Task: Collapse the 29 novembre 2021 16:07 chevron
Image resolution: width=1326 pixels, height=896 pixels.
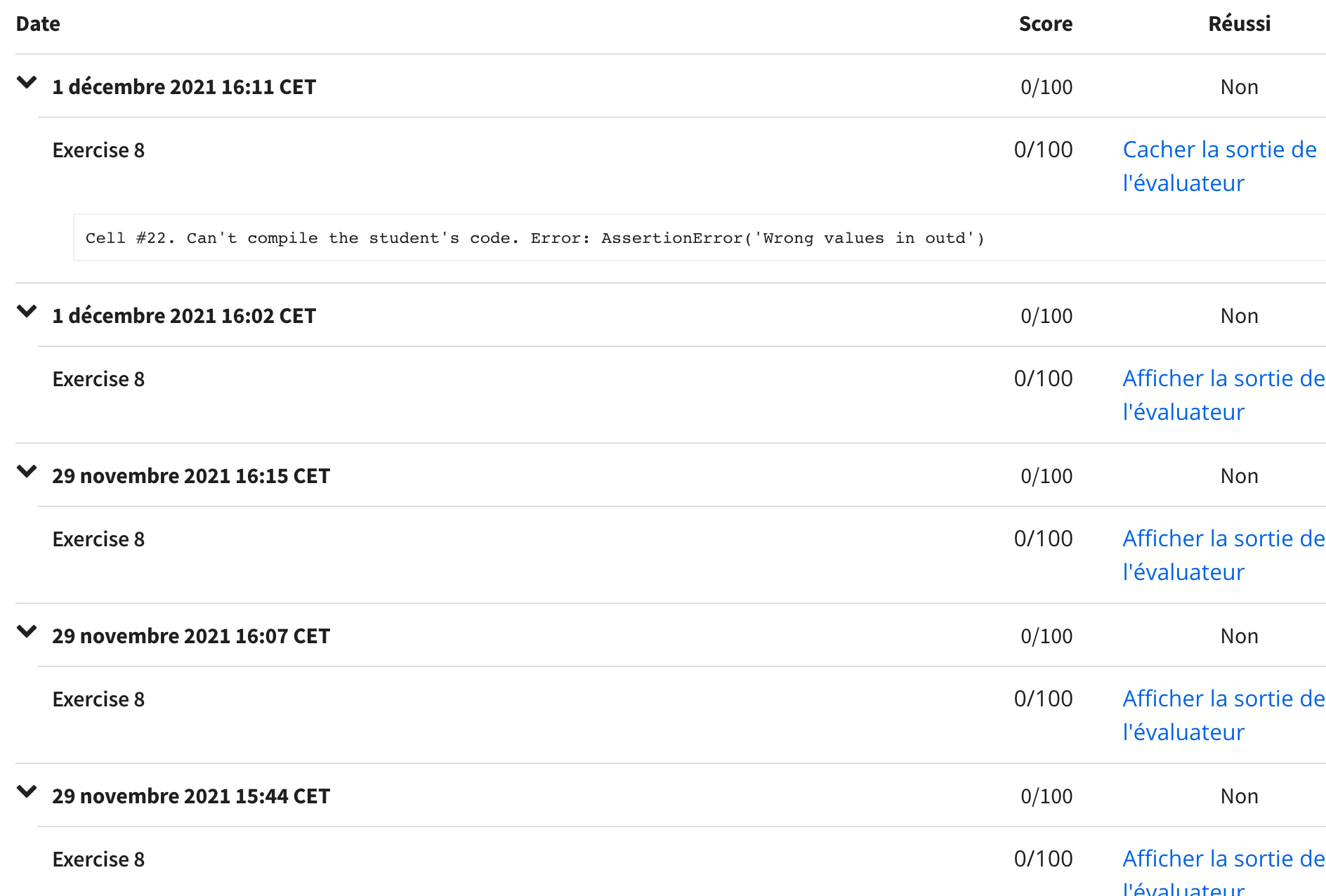Action: 27,632
